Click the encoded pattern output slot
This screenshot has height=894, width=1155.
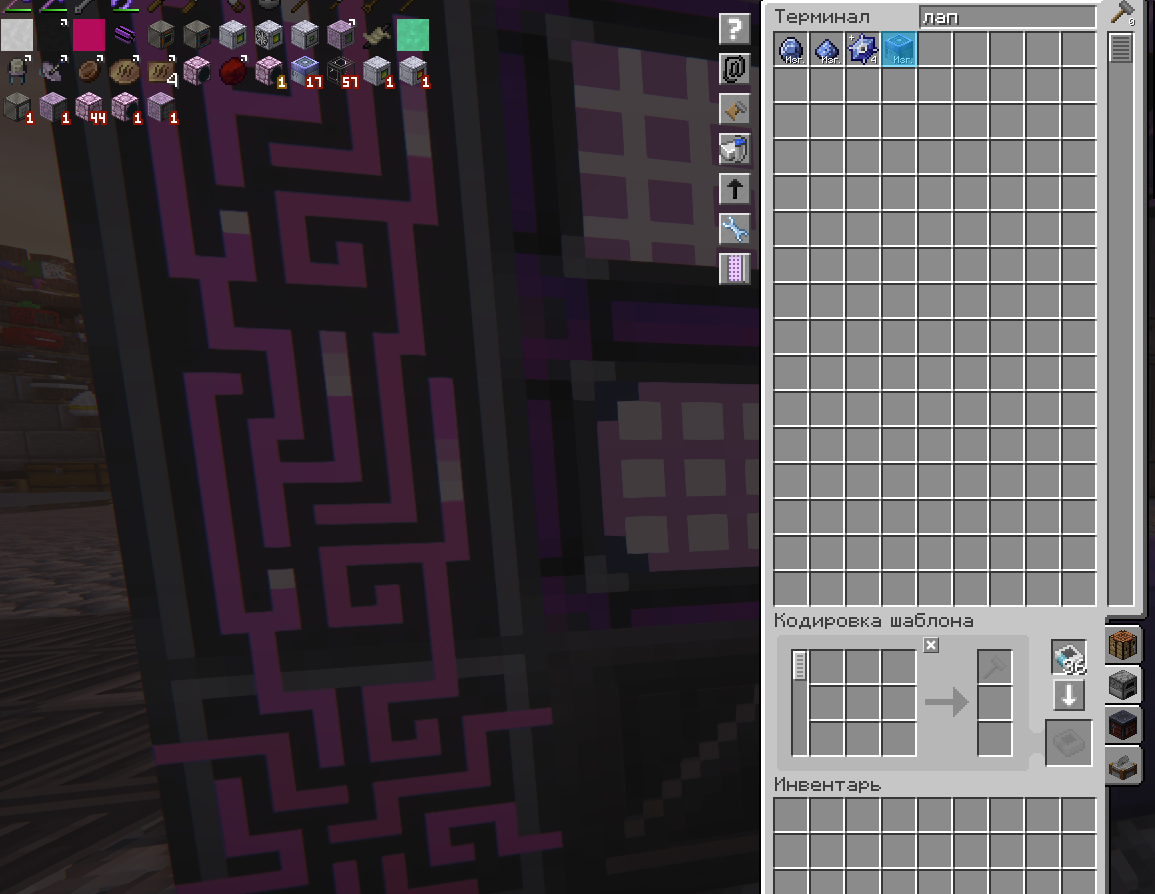tap(1069, 743)
